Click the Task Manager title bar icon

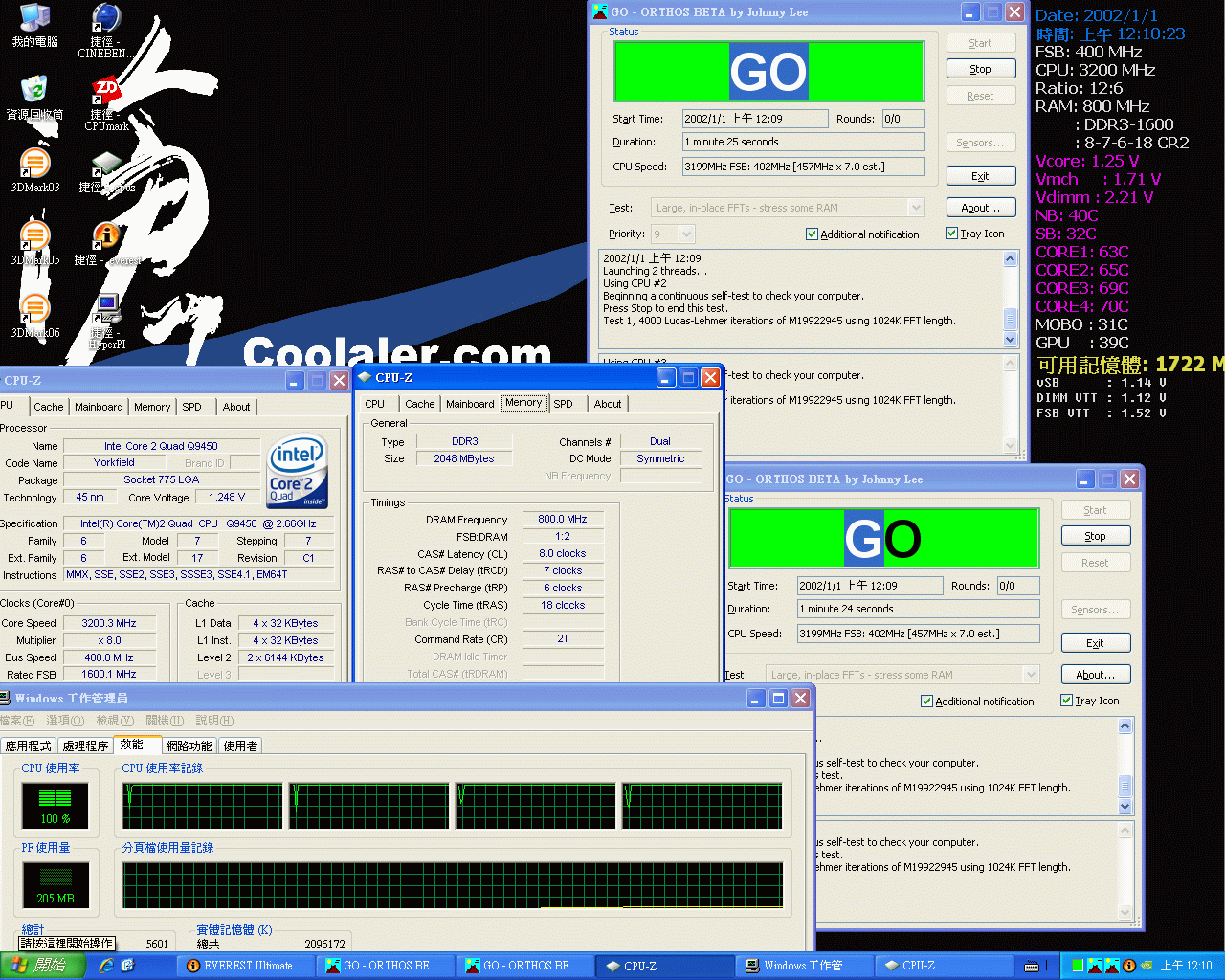pyautogui.click(x=6, y=698)
